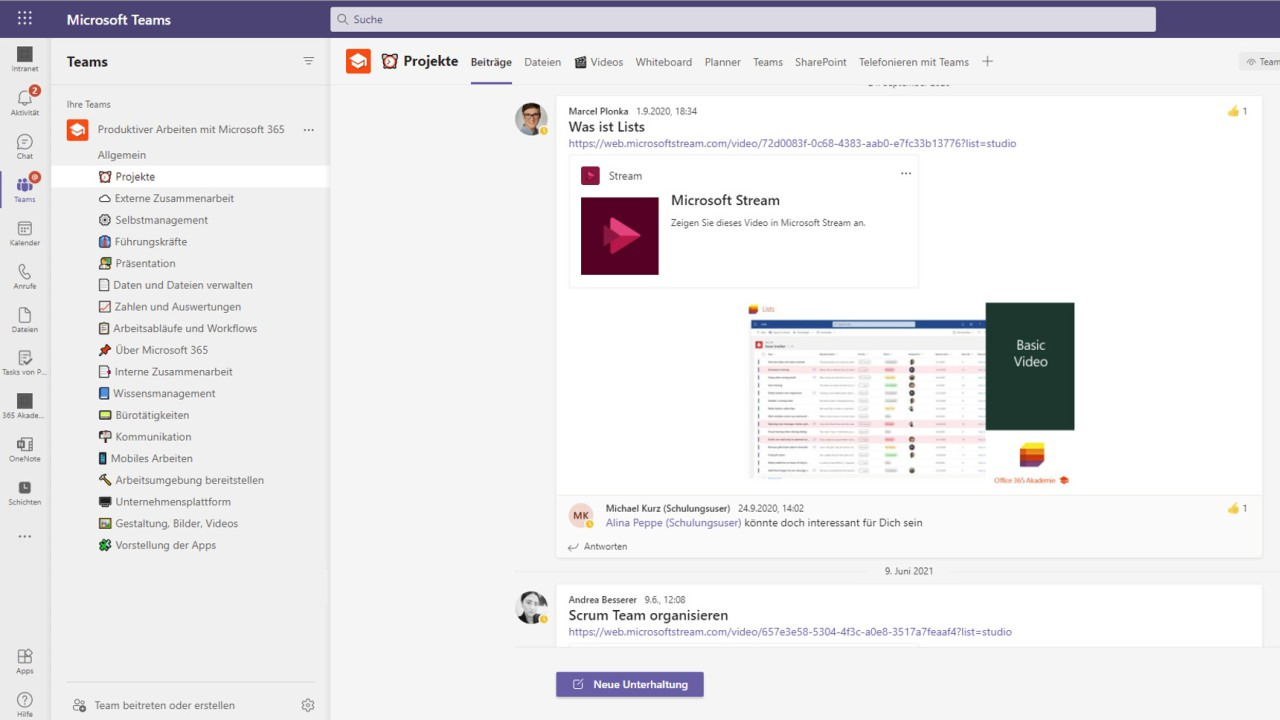The image size is (1280, 720).
Task: Open Scrum Team organisieren Stream link
Action: (790, 632)
